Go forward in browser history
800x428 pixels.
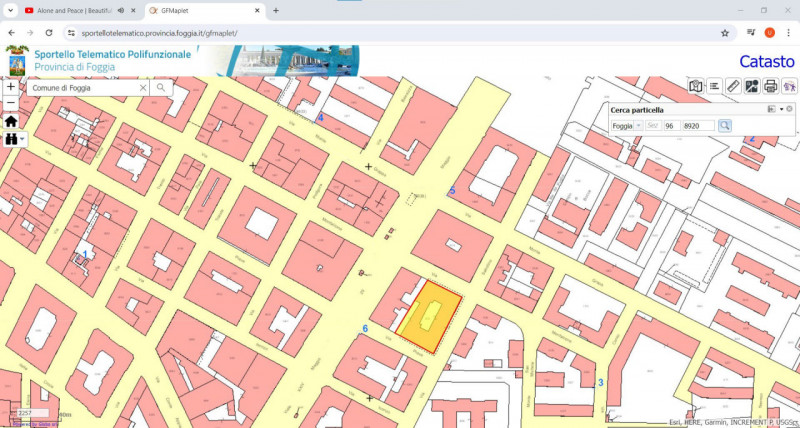coord(30,33)
